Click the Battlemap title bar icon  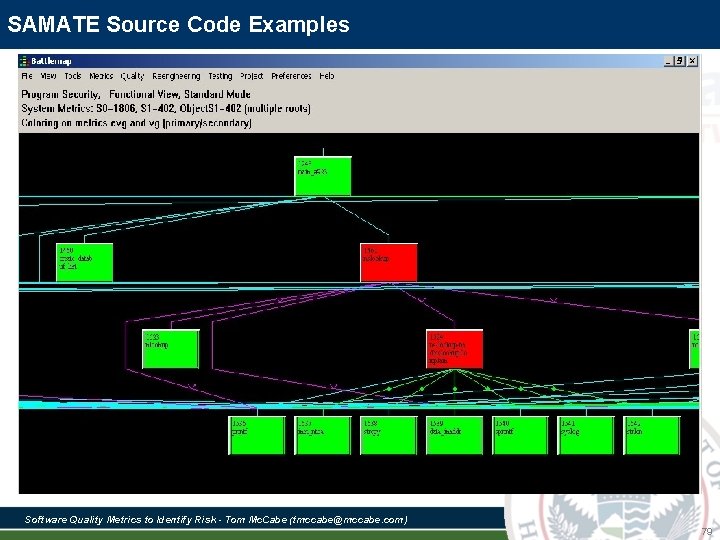[24, 61]
